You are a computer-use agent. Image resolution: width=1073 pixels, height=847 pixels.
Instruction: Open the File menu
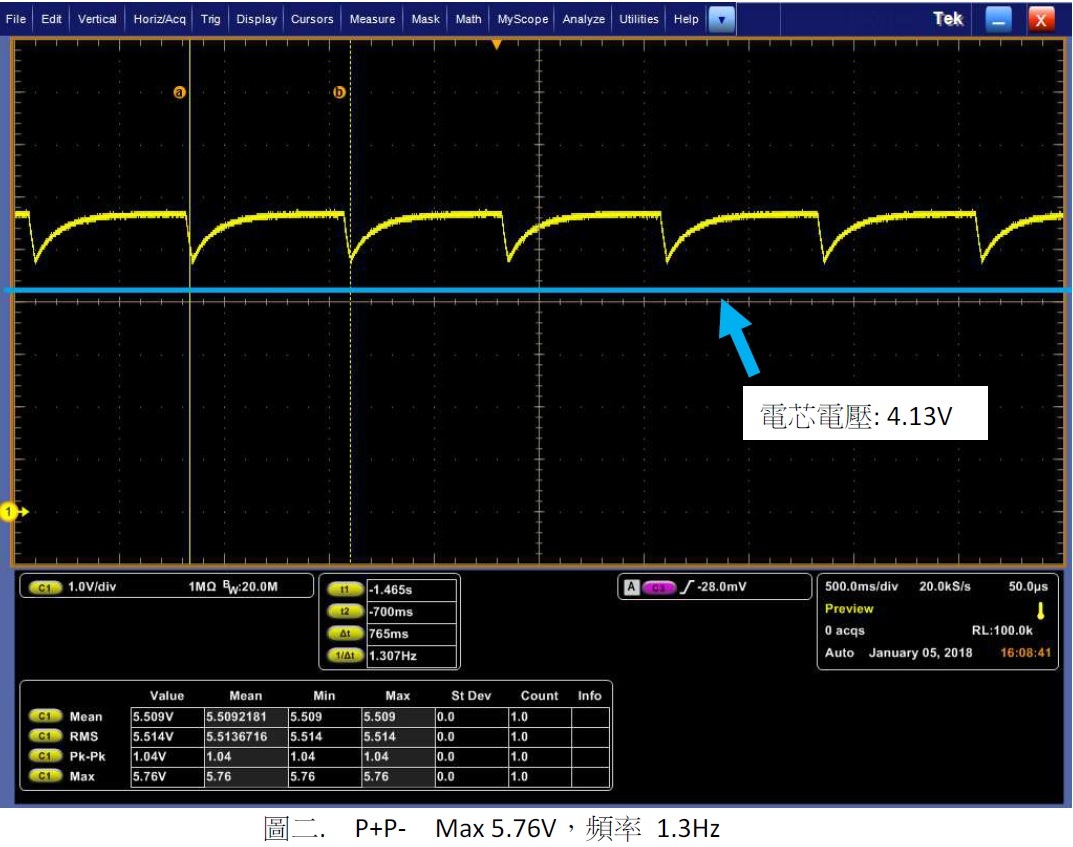coord(16,19)
